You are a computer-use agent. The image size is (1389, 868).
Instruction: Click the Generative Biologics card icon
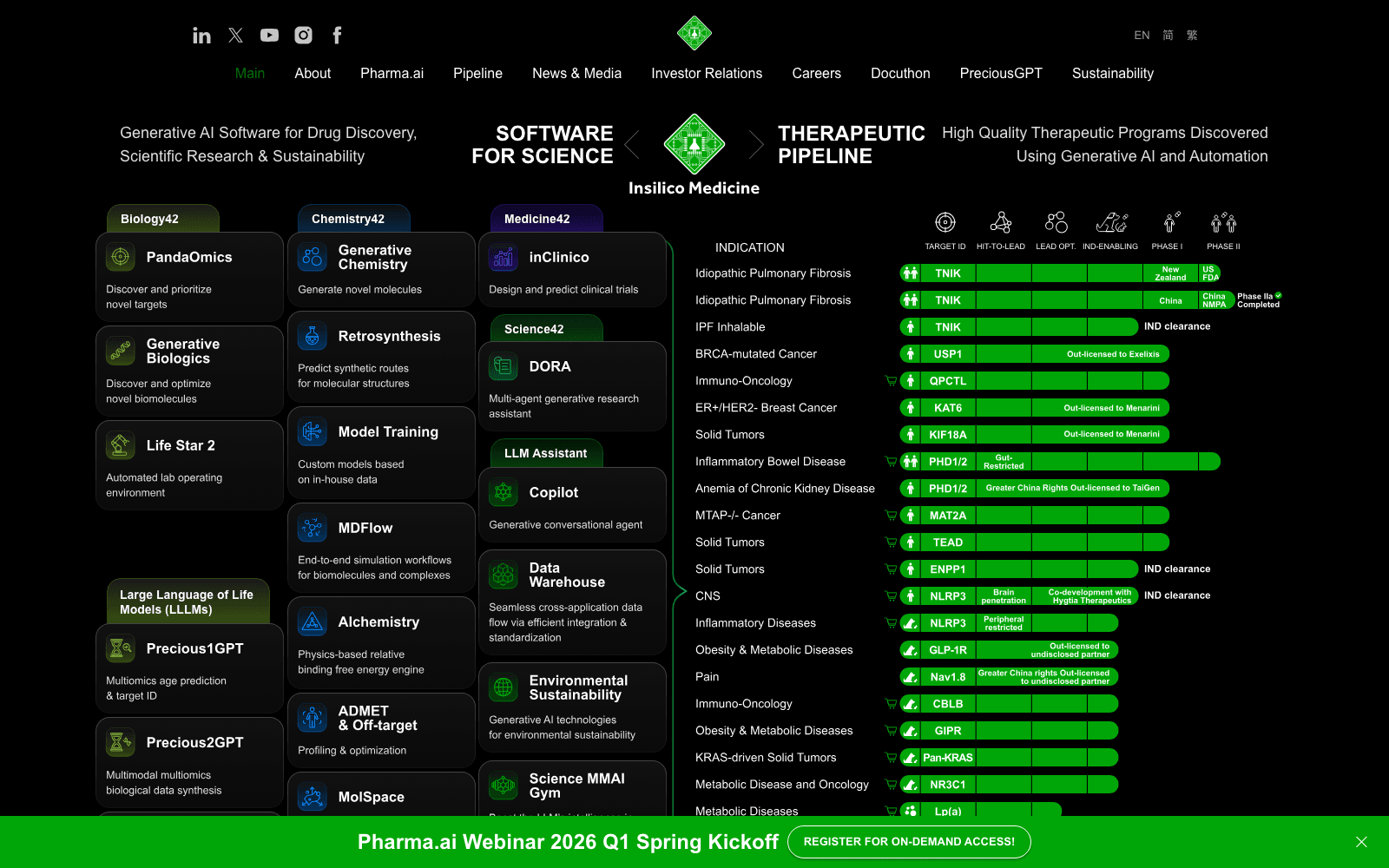121,351
